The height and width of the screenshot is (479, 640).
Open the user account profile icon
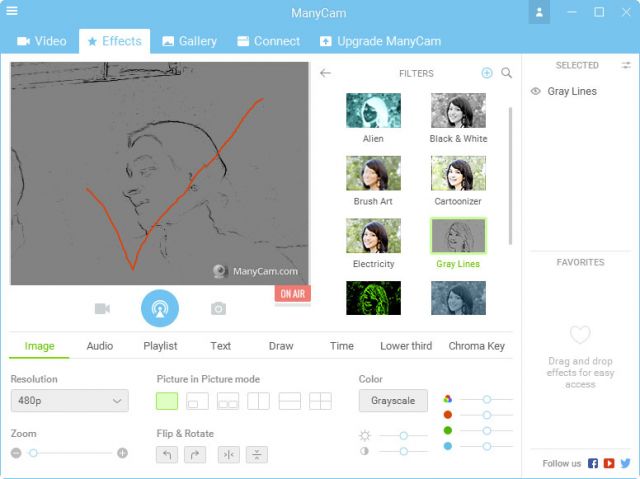click(x=539, y=12)
